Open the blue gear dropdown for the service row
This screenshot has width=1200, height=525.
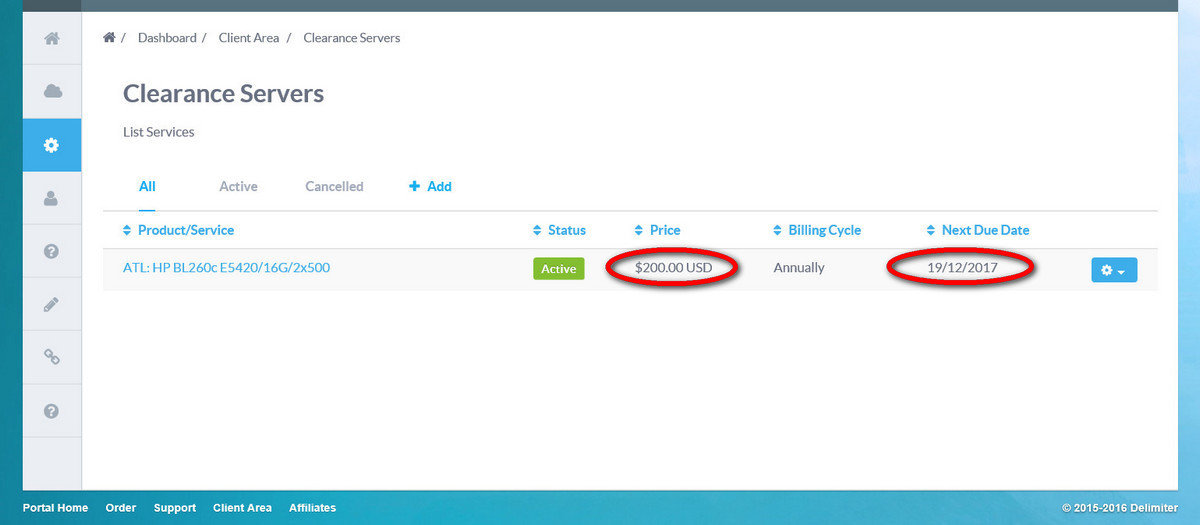tap(1113, 270)
